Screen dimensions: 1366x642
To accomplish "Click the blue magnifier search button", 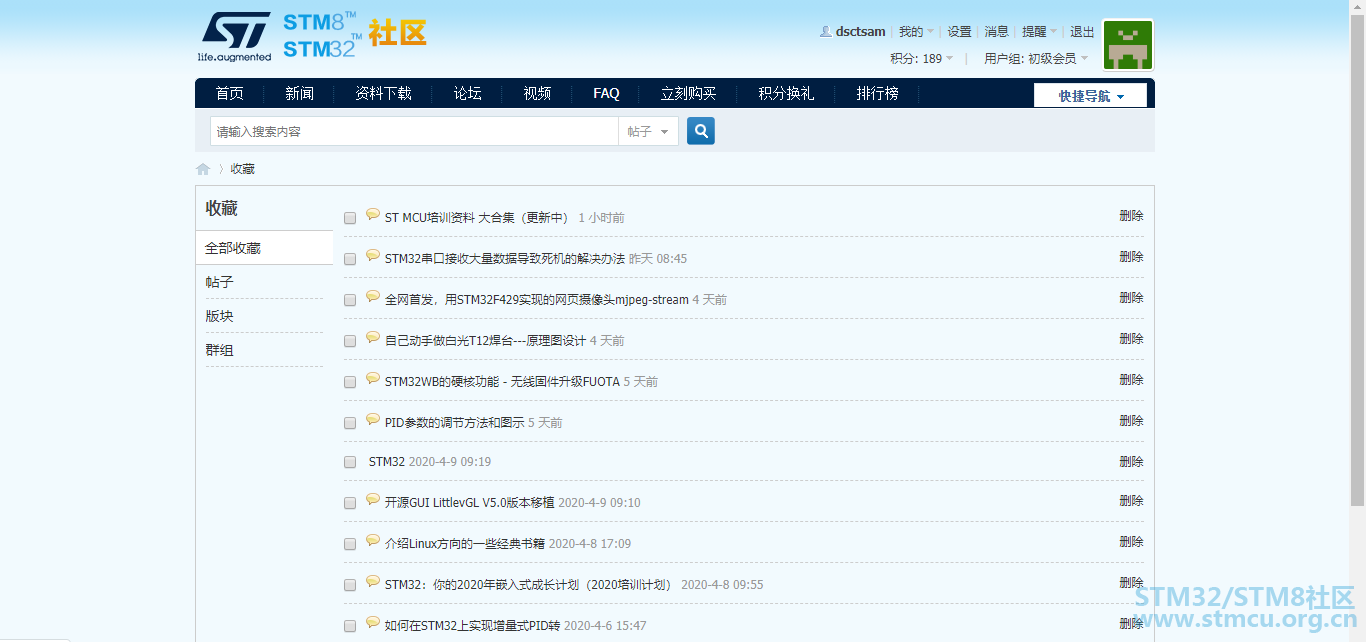I will 701,131.
